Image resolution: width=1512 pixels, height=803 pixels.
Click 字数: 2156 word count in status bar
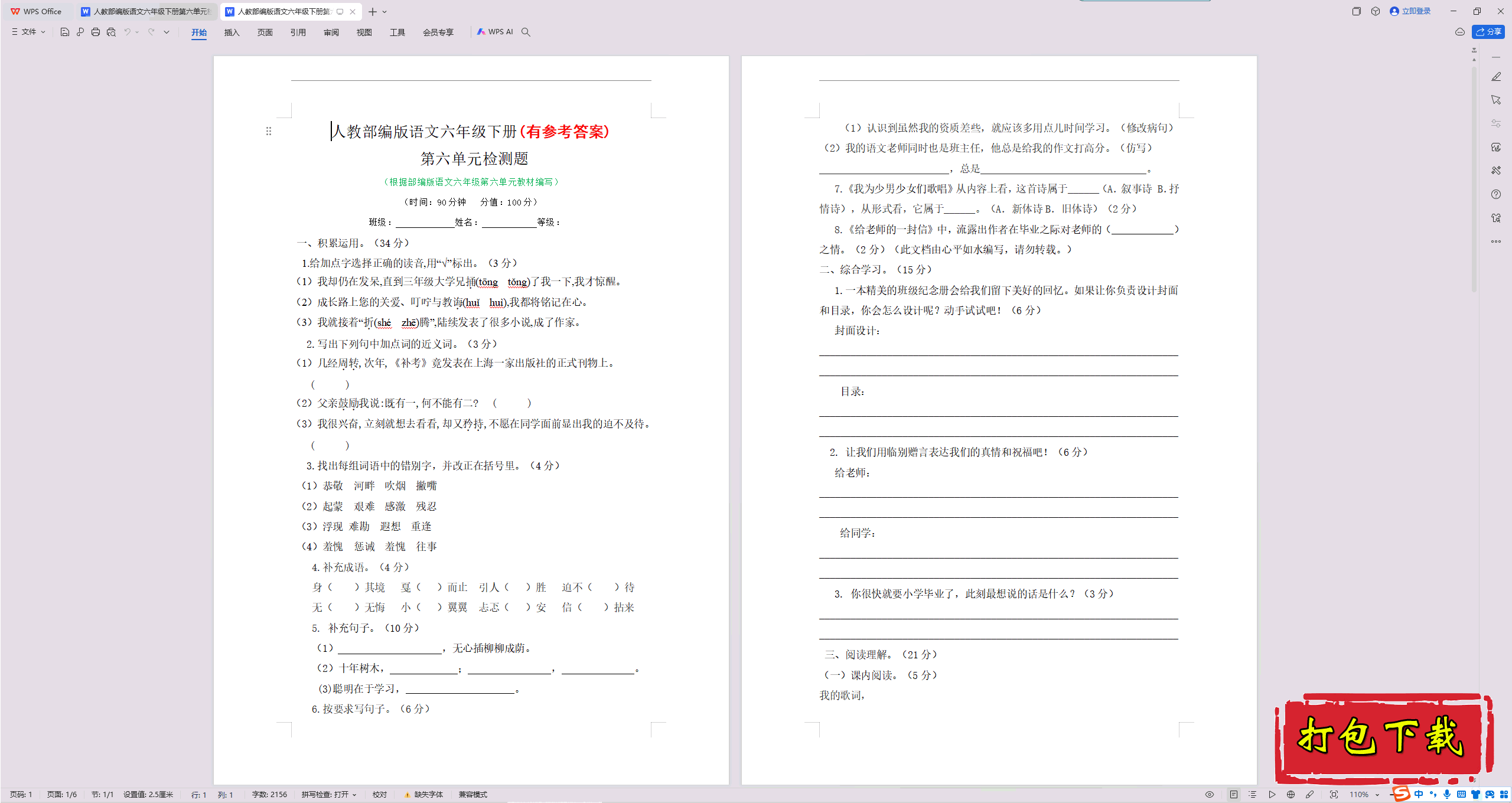(269, 795)
